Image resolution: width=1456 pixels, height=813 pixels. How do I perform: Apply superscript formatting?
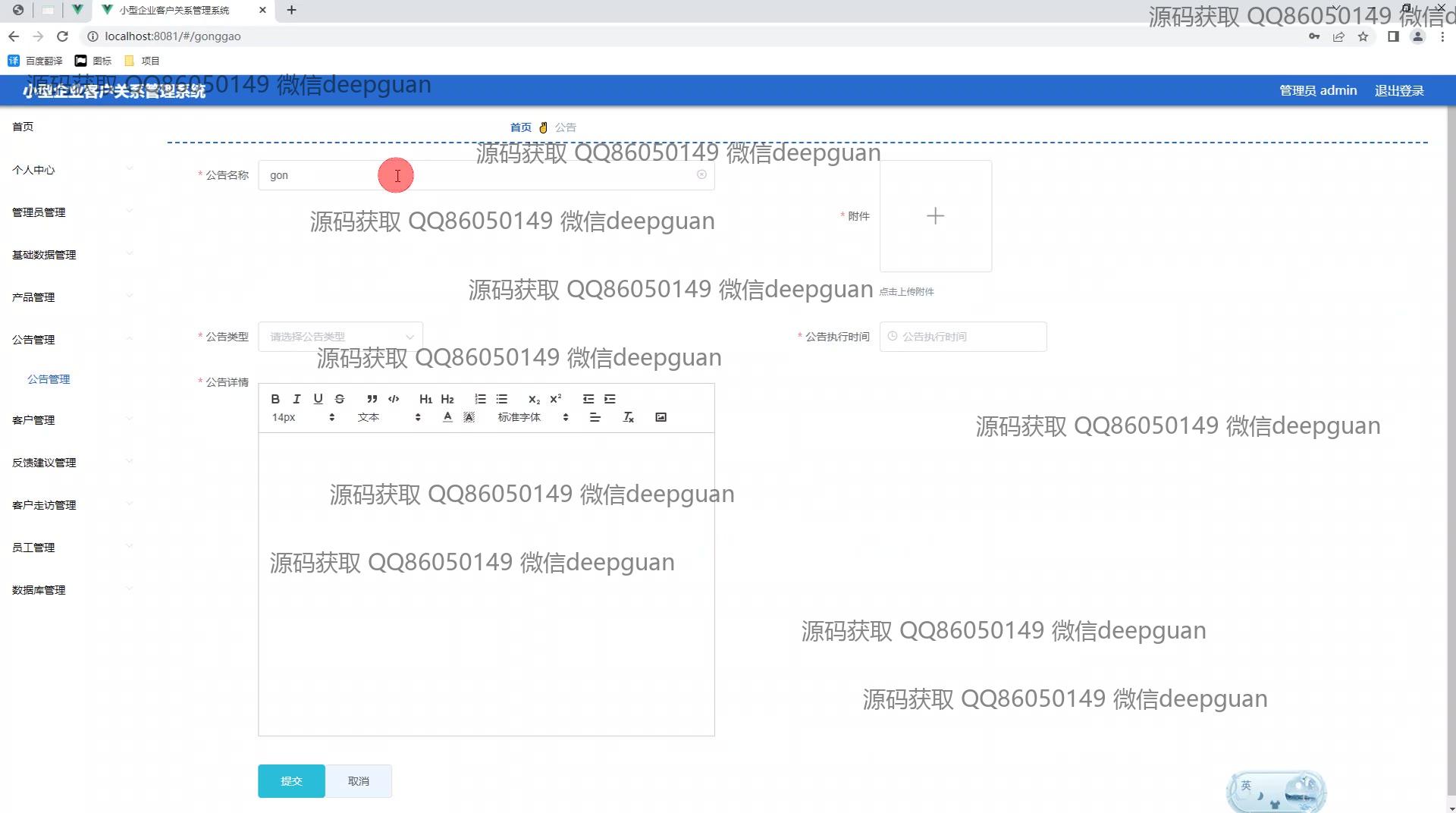[x=556, y=399]
